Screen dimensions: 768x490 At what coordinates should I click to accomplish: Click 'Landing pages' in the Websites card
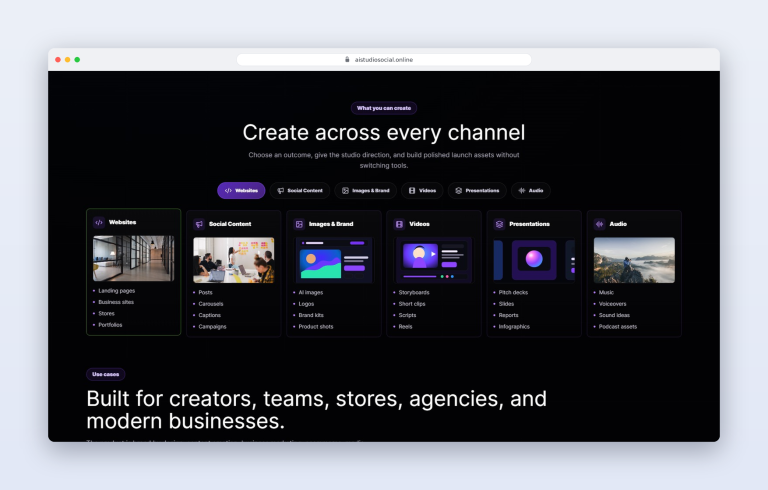(x=117, y=291)
